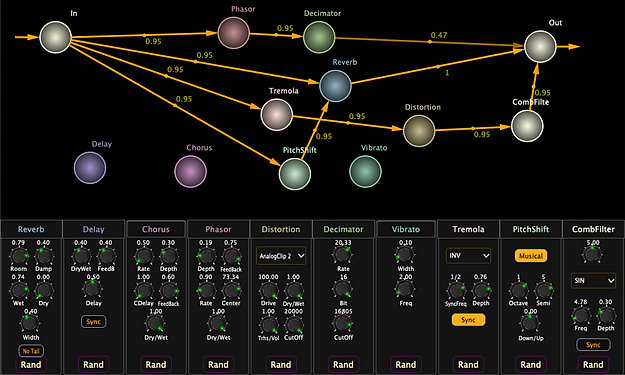Click Rand under the Chorus module

coord(156,365)
